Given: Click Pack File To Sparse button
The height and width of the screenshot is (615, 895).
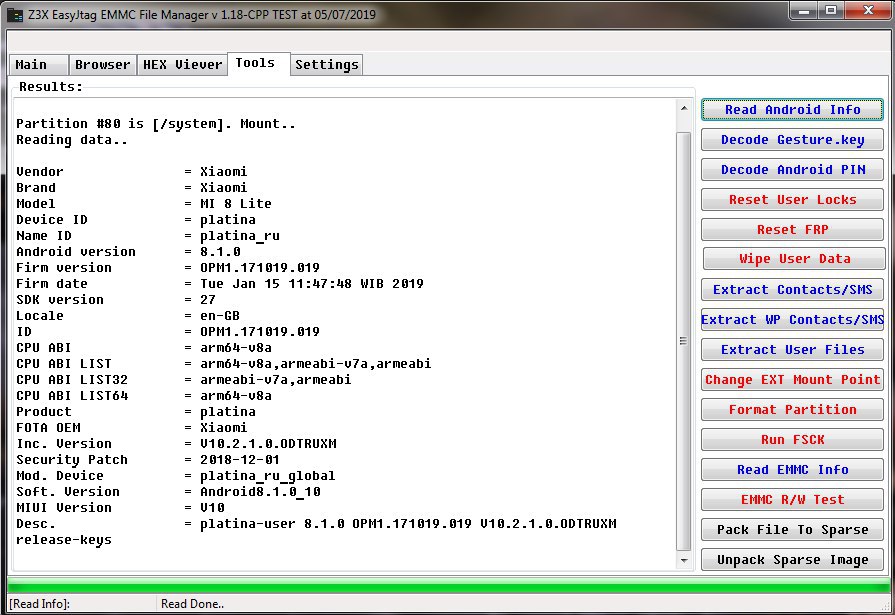Looking at the screenshot, I should tap(792, 530).
